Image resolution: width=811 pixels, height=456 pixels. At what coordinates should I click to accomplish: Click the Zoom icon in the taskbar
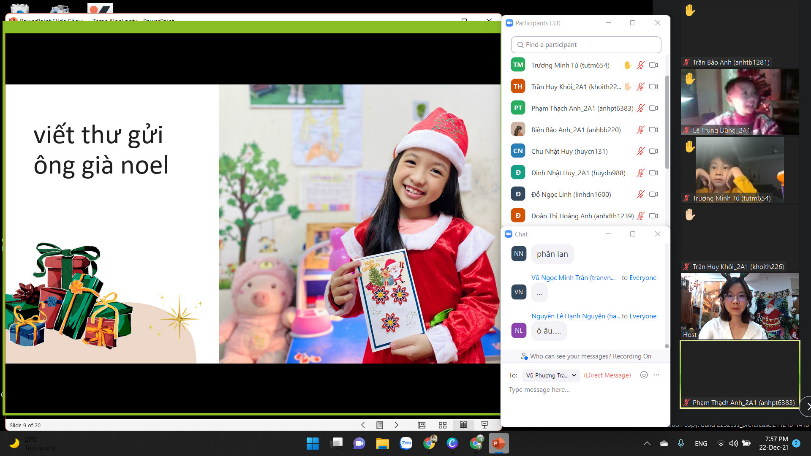point(406,443)
